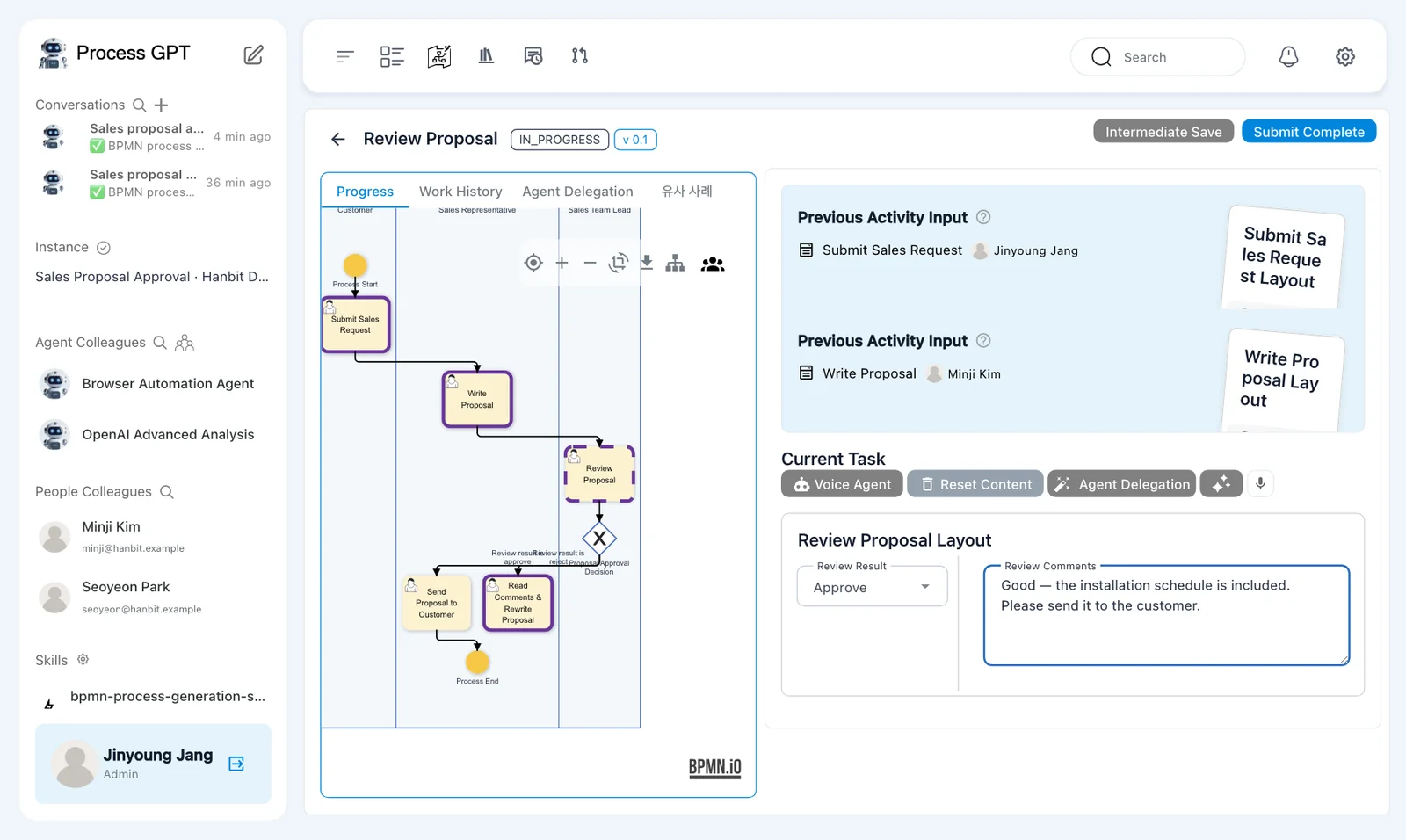
Task: Show the hierarchy view icon in the diagram toolbar
Action: point(675,263)
